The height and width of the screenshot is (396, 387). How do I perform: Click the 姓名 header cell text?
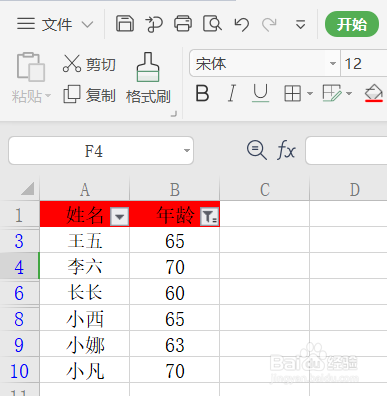[x=85, y=215]
